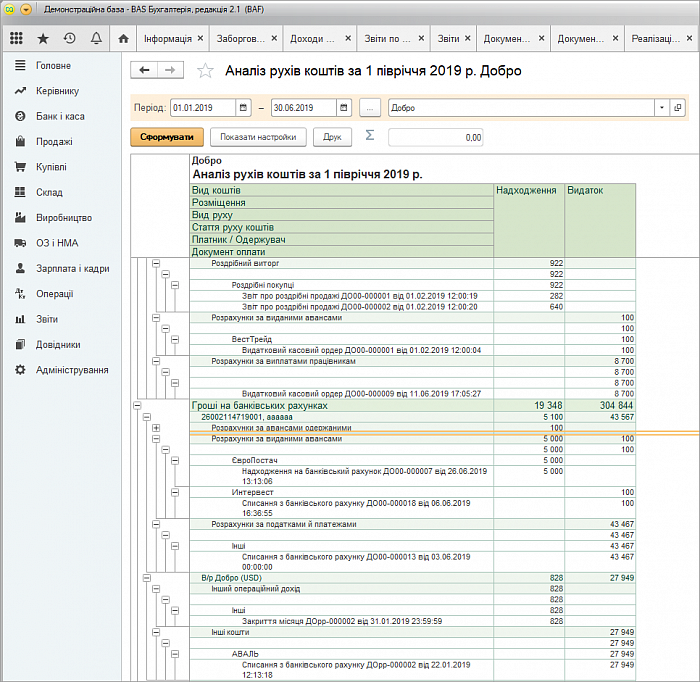This screenshot has width=700, height=682.
Task: Open organization dropdown for Добро
Action: click(x=661, y=108)
